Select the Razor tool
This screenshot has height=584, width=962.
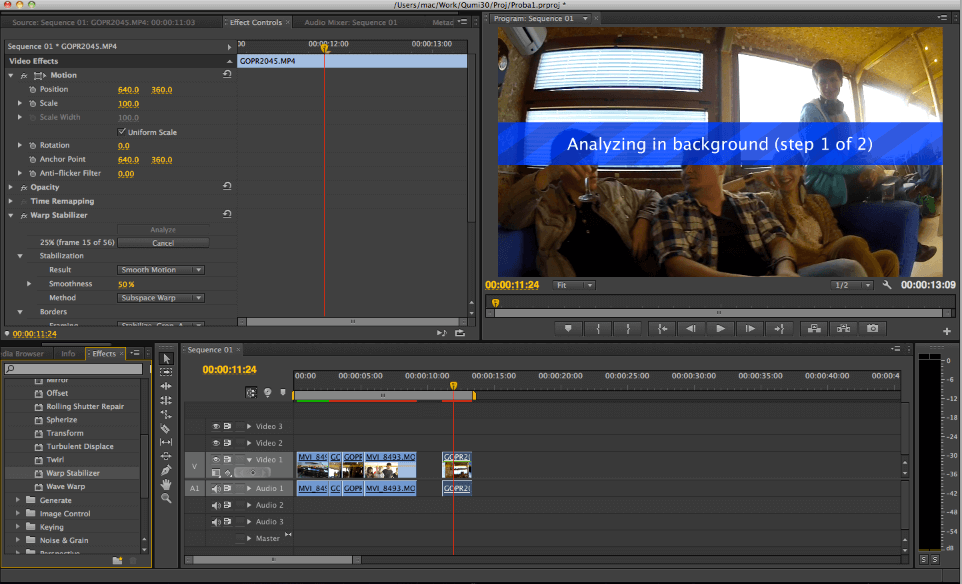click(166, 428)
